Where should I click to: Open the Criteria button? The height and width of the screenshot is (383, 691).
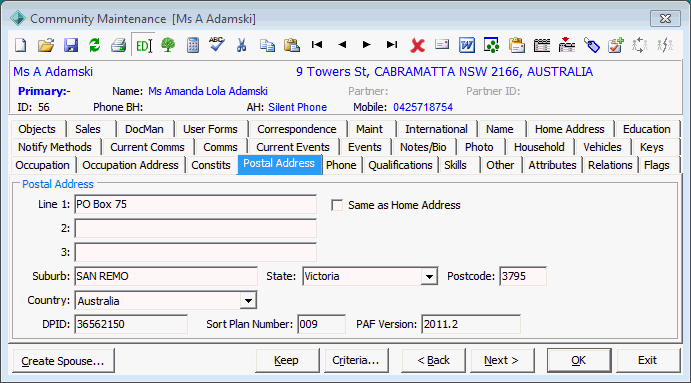pos(356,361)
